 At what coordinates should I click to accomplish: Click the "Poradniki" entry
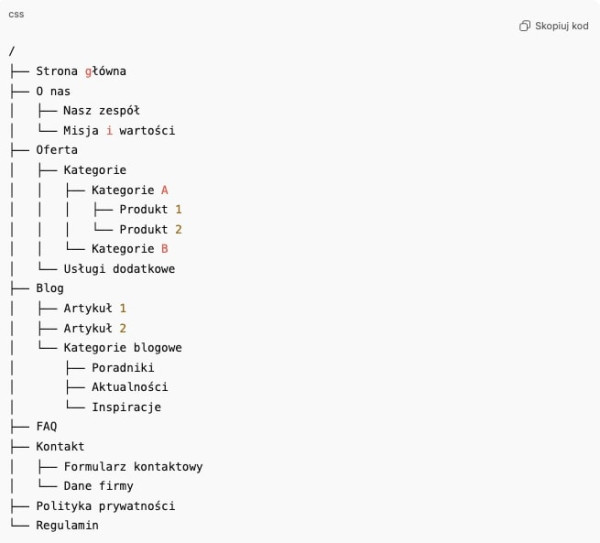tap(123, 368)
